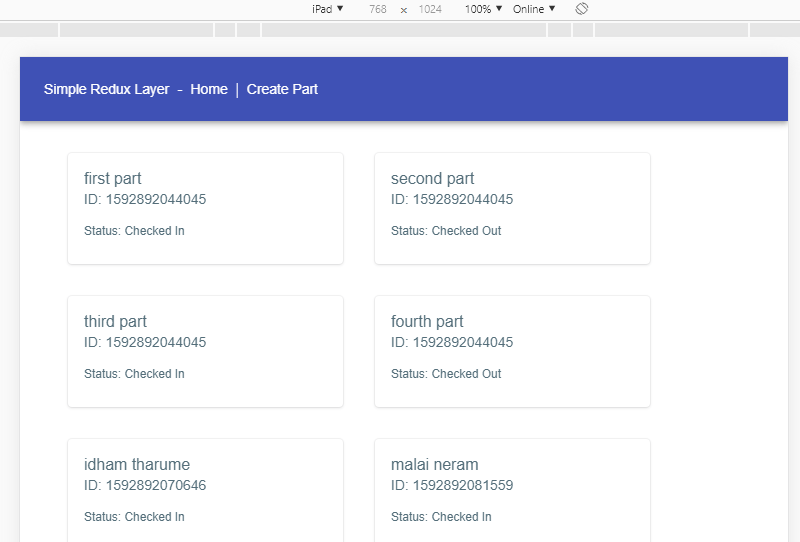
Task: Click ID 1592892081559 text
Action: [452, 485]
